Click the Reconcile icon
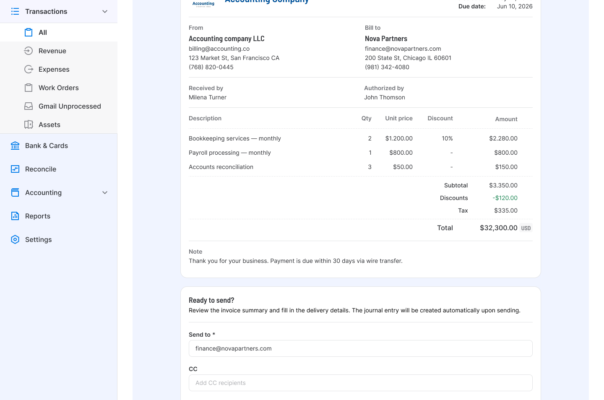Viewport: 604px width, 400px height. coord(15,169)
